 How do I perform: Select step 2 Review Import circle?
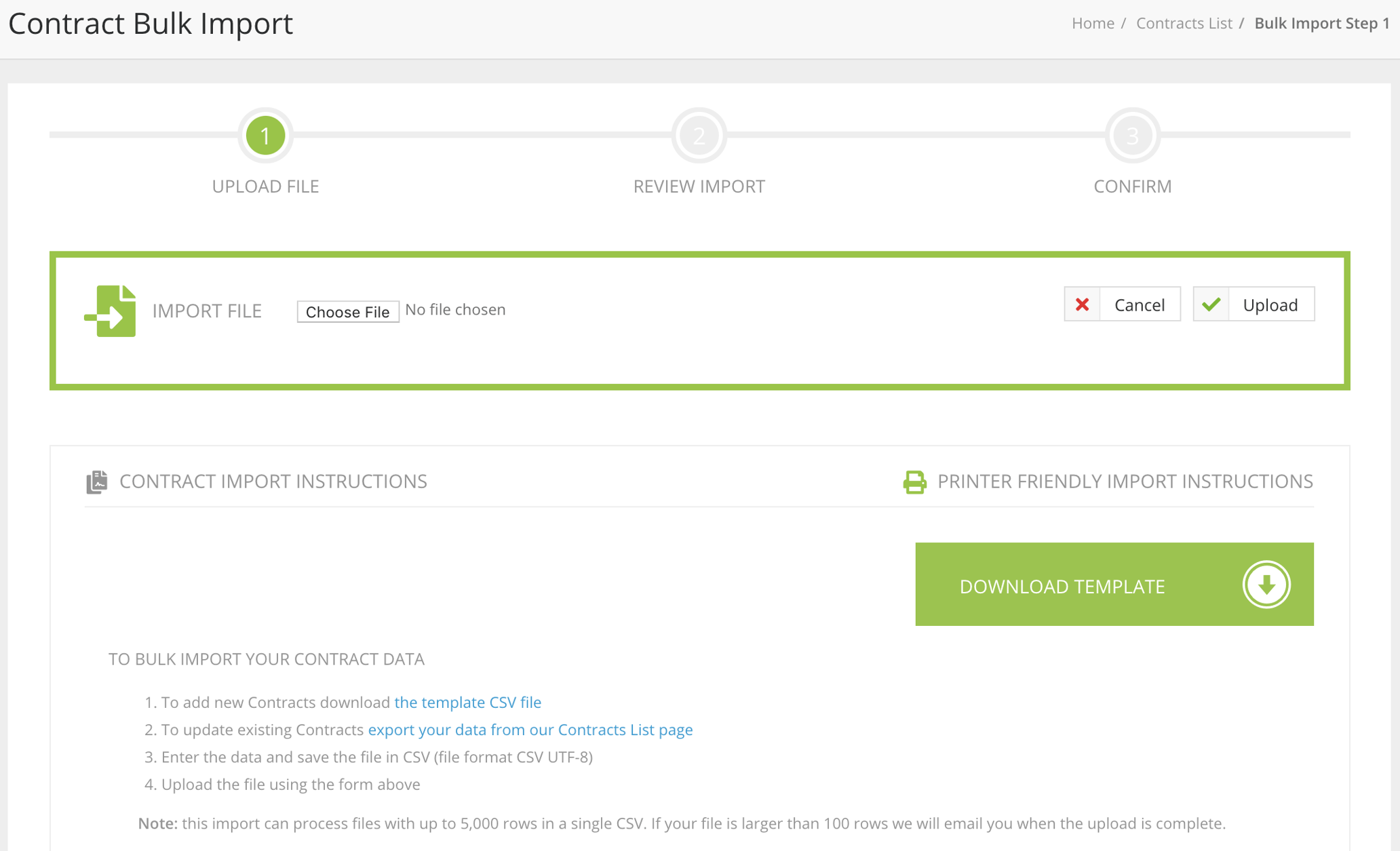tap(699, 135)
